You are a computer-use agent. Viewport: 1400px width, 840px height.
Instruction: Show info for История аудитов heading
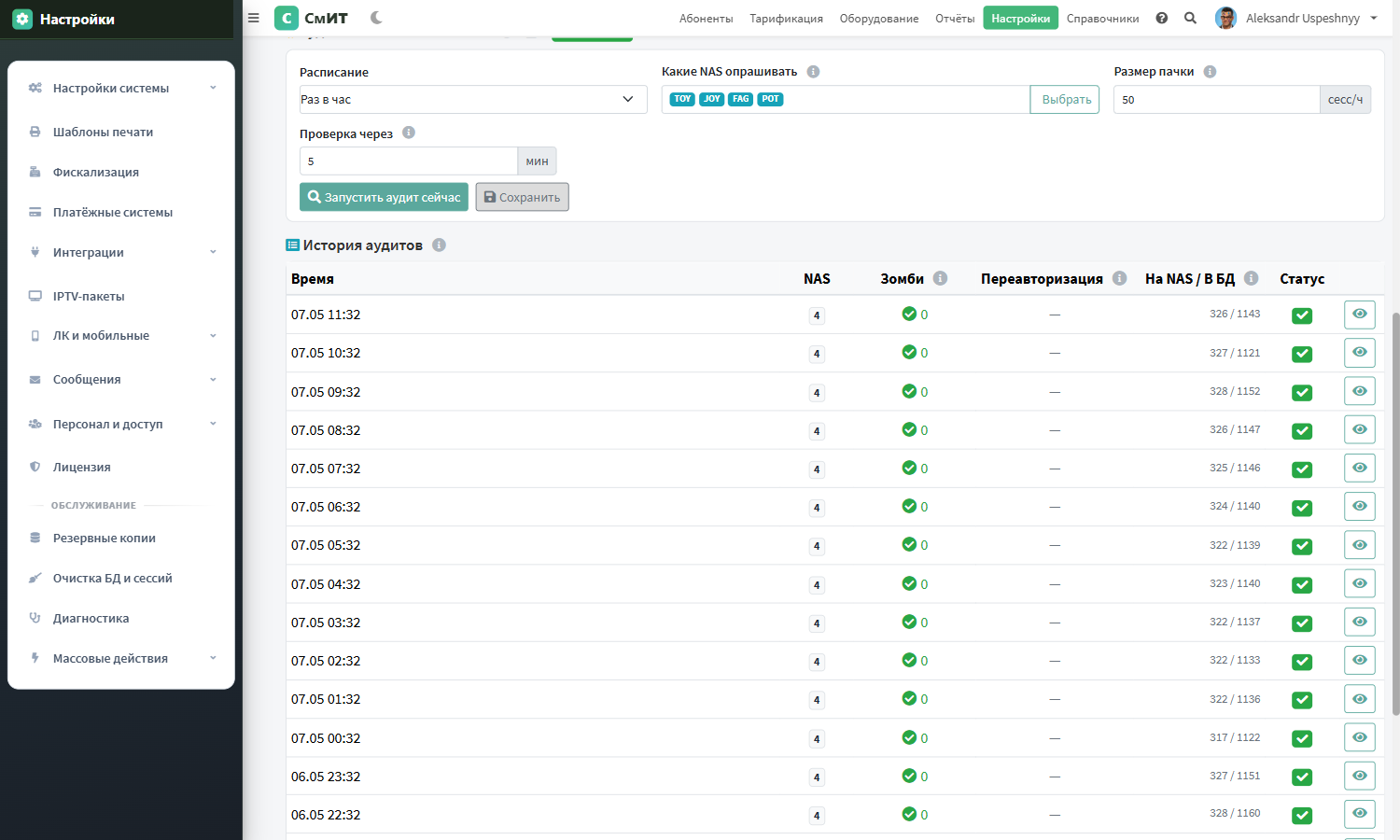point(439,245)
